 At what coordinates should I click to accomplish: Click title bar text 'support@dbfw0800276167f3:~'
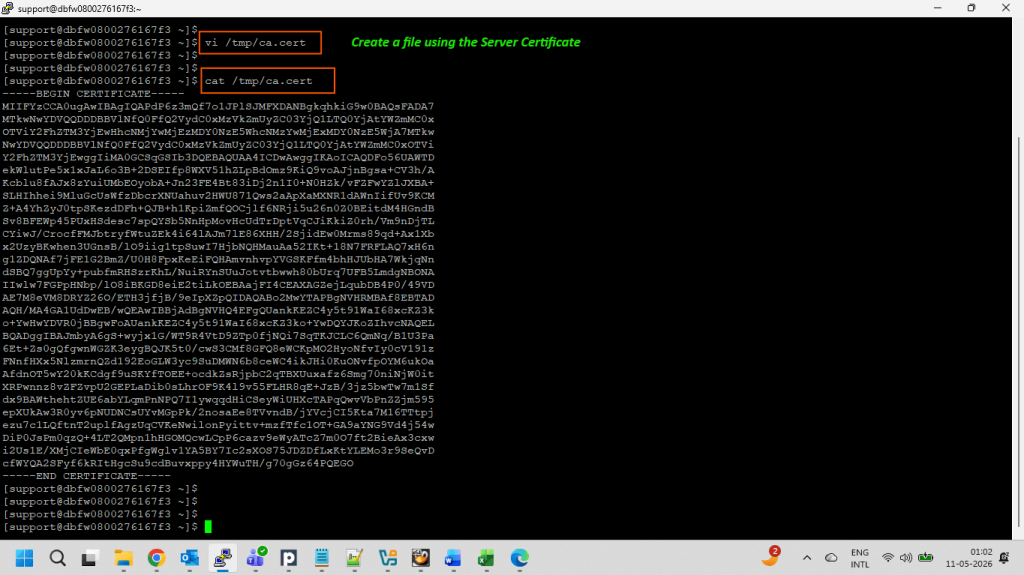(81, 8)
